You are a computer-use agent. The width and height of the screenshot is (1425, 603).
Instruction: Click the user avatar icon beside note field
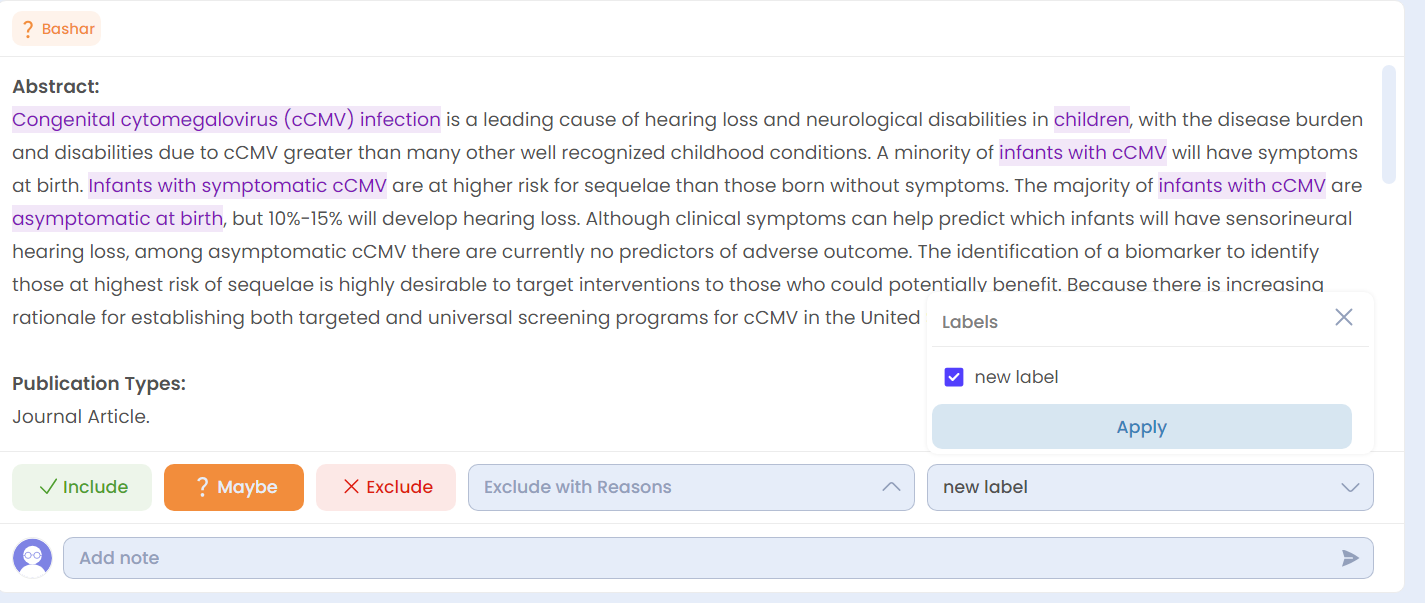click(33, 557)
